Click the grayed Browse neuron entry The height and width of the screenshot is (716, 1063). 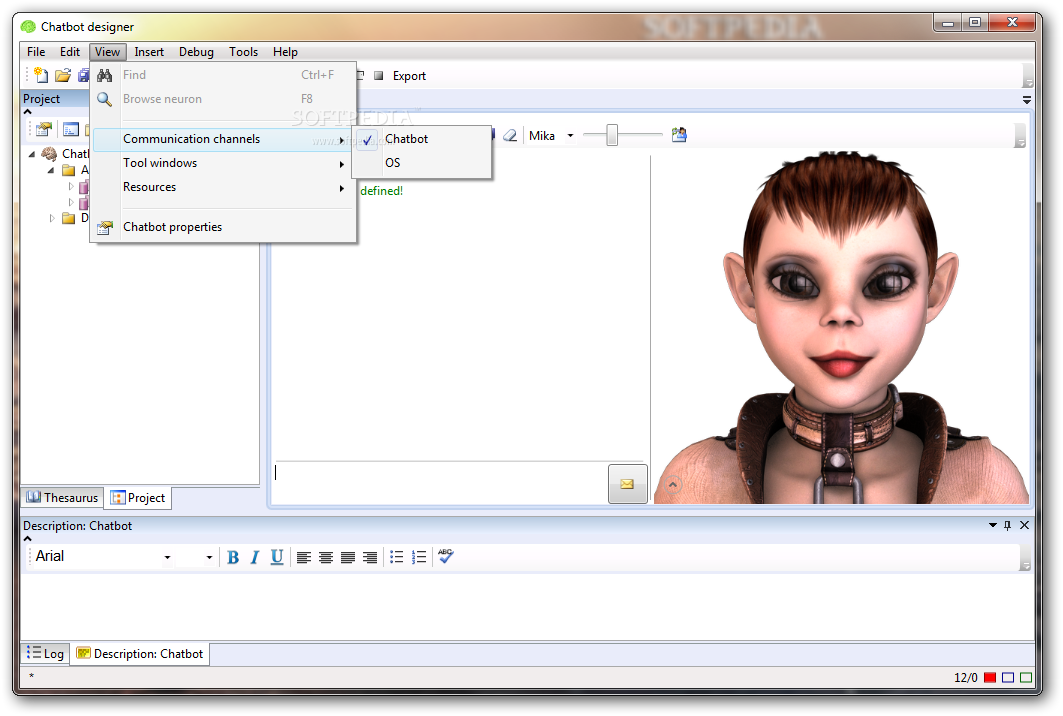pyautogui.click(x=222, y=99)
